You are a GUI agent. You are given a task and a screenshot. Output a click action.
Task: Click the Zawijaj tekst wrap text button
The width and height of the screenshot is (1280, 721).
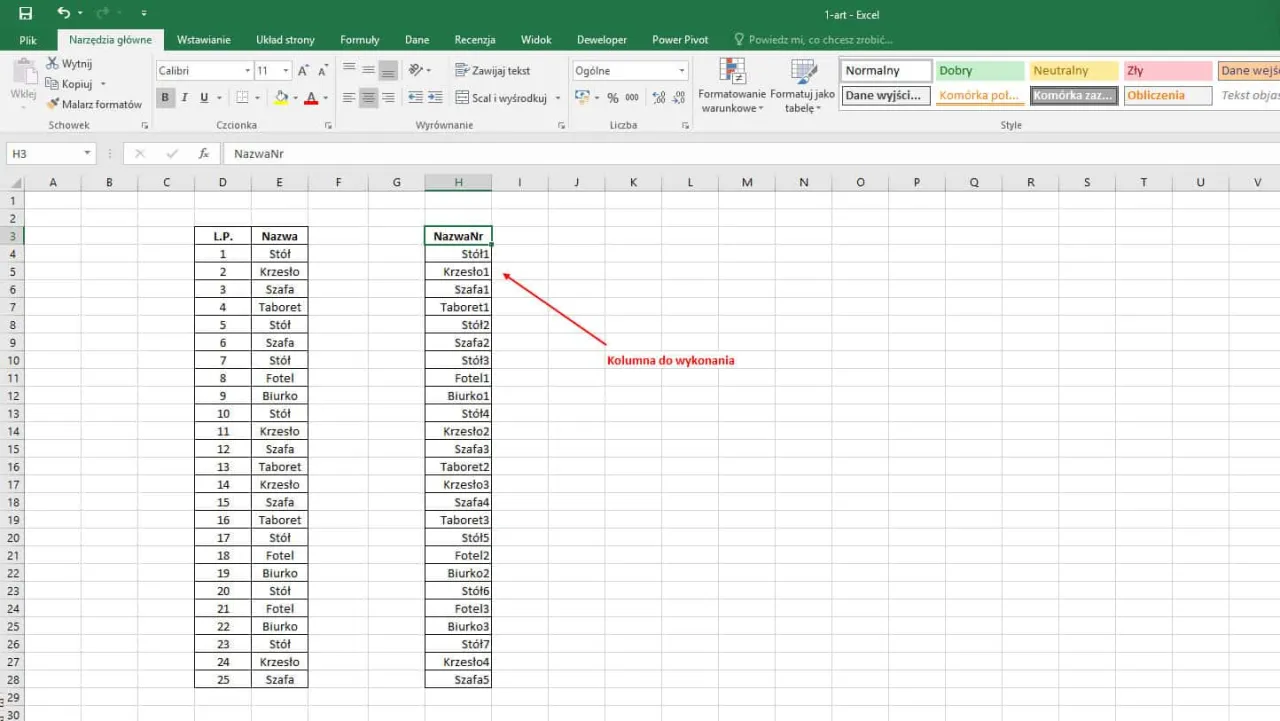coord(493,71)
